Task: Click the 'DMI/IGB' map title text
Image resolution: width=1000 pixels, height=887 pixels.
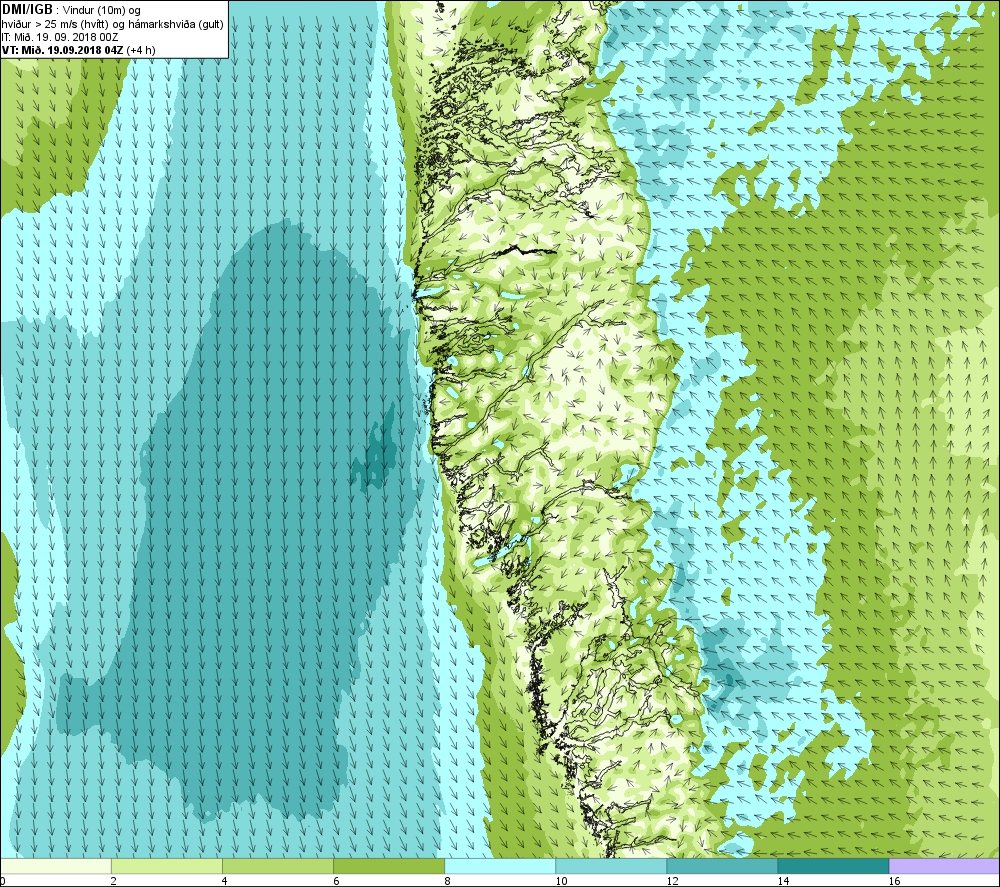Action: point(27,10)
